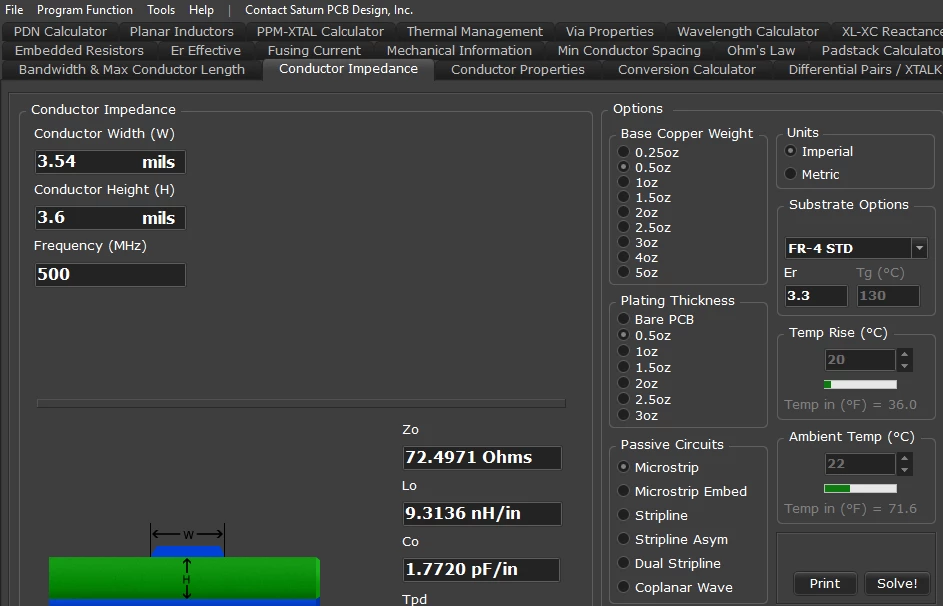The width and height of the screenshot is (943, 606).
Task: Decrease Temp Rise with down arrow
Action: click(x=905, y=366)
